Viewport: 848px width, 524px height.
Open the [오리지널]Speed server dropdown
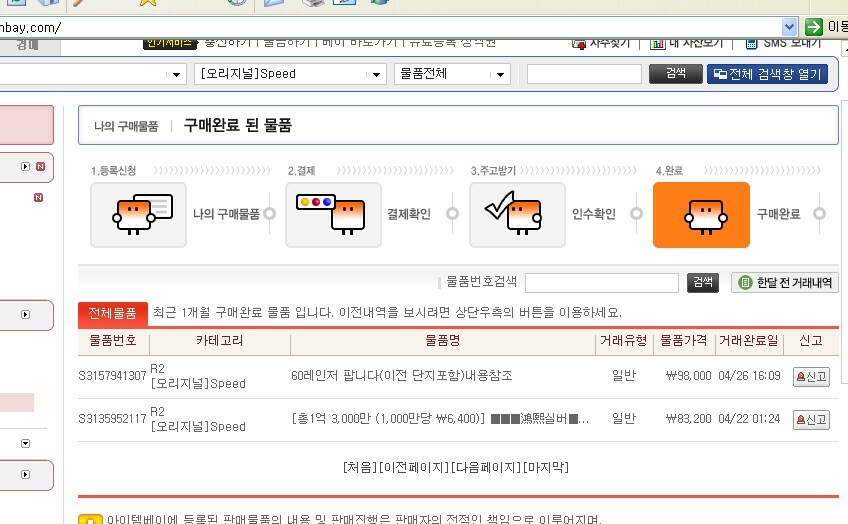click(377, 74)
